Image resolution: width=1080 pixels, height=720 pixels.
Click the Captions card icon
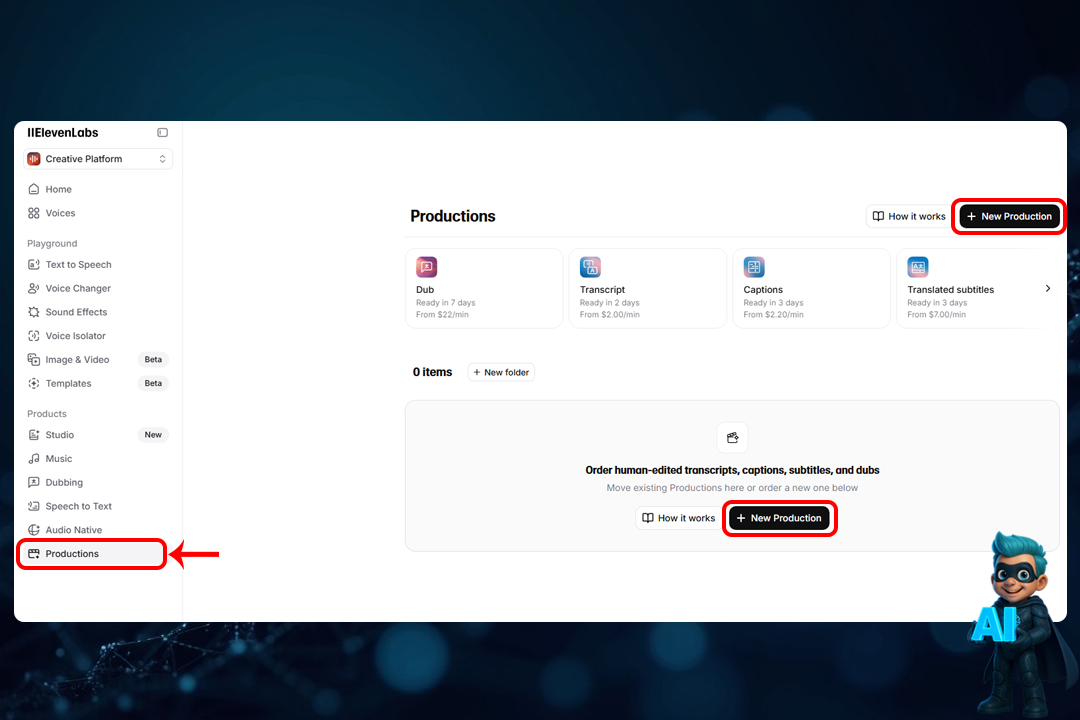tap(754, 267)
